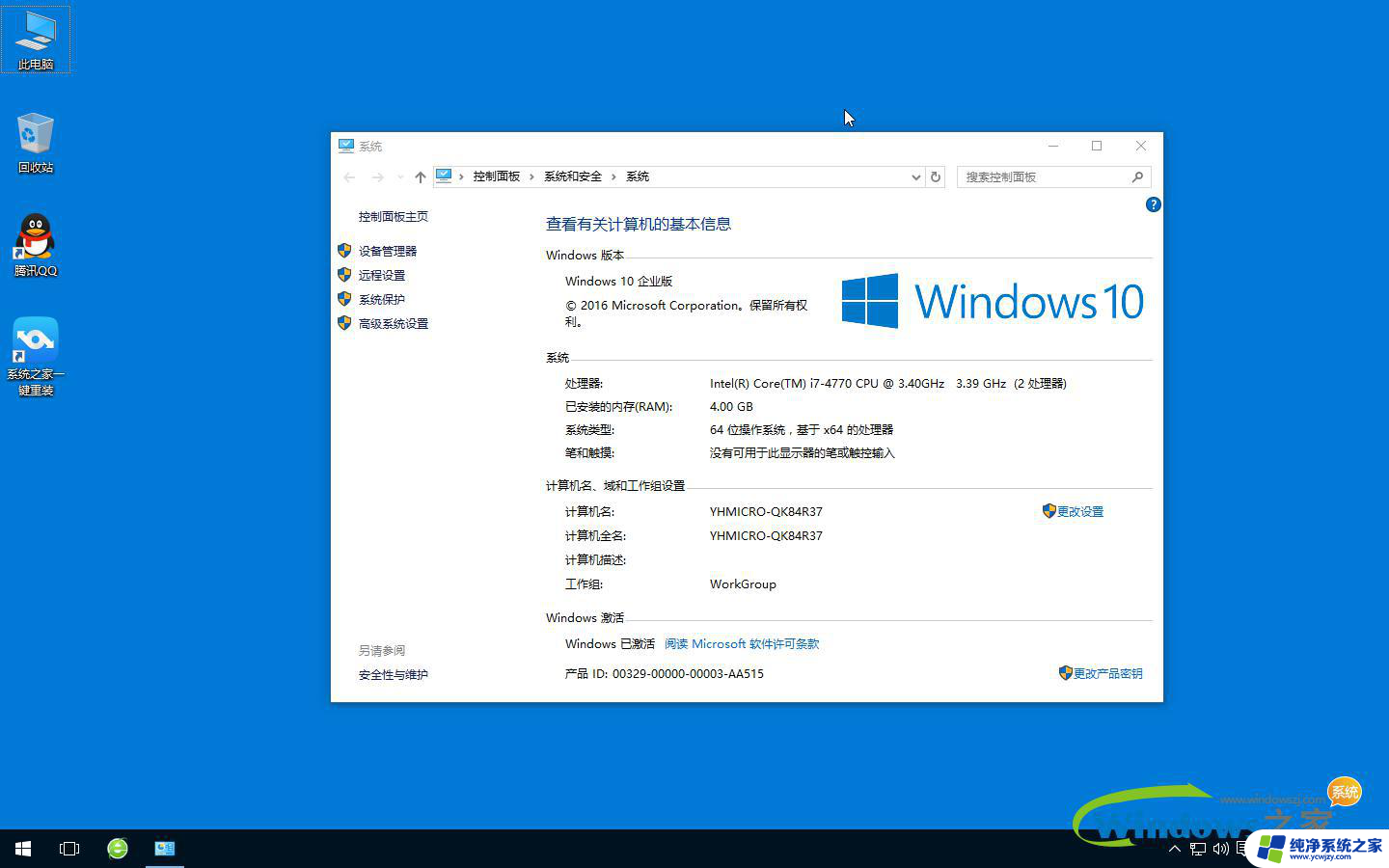Open 安全性与维护 under 另请参阅
Viewport: 1389px width, 868px height.
pos(394,674)
